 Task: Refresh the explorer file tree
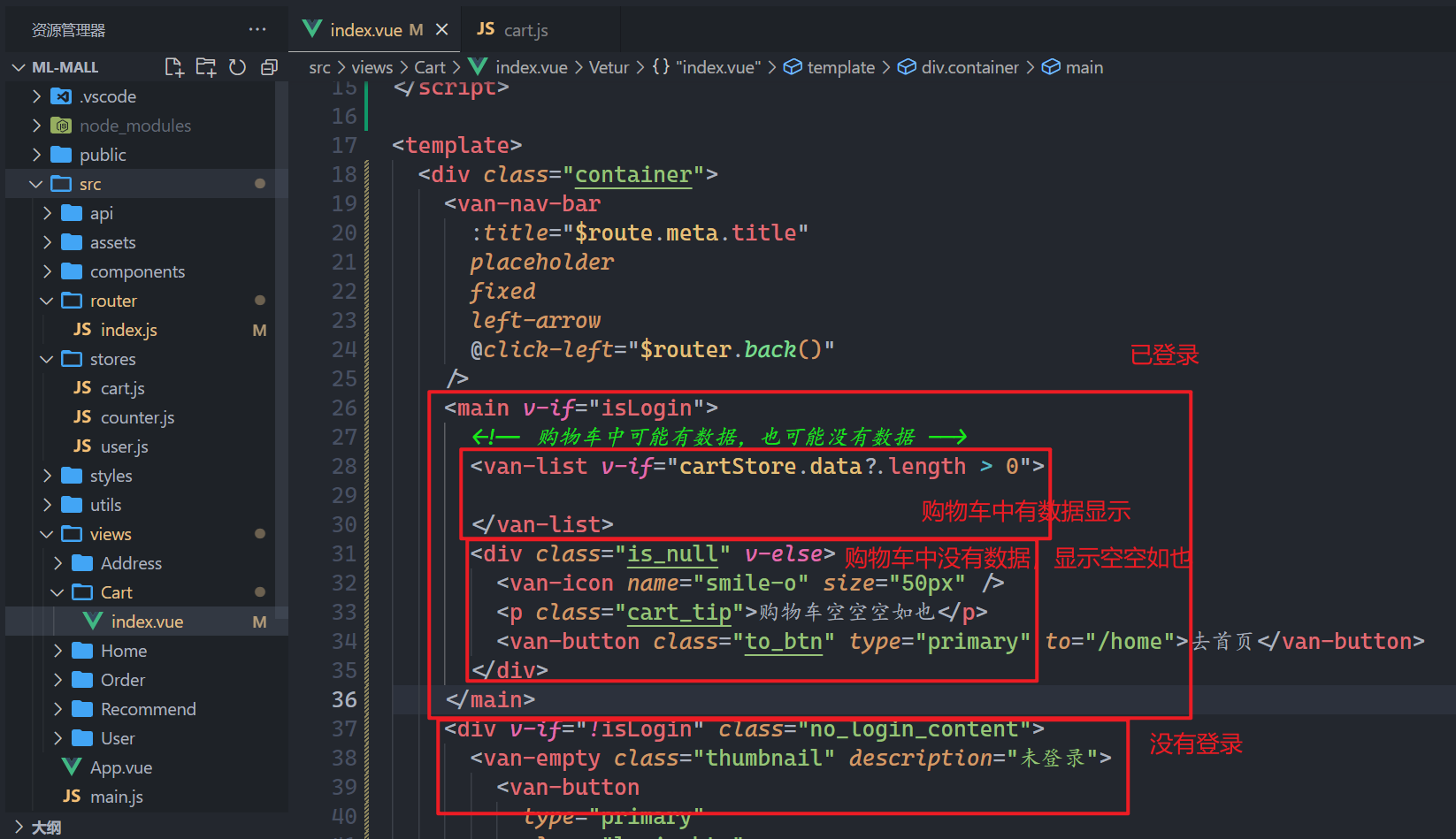(237, 67)
